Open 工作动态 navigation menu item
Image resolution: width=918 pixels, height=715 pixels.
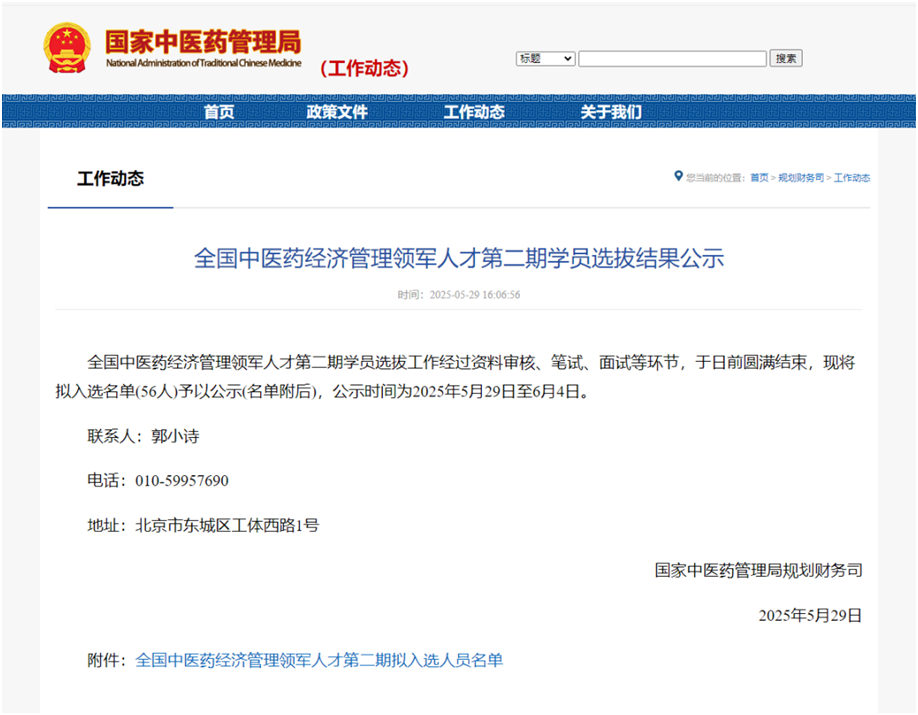[474, 111]
